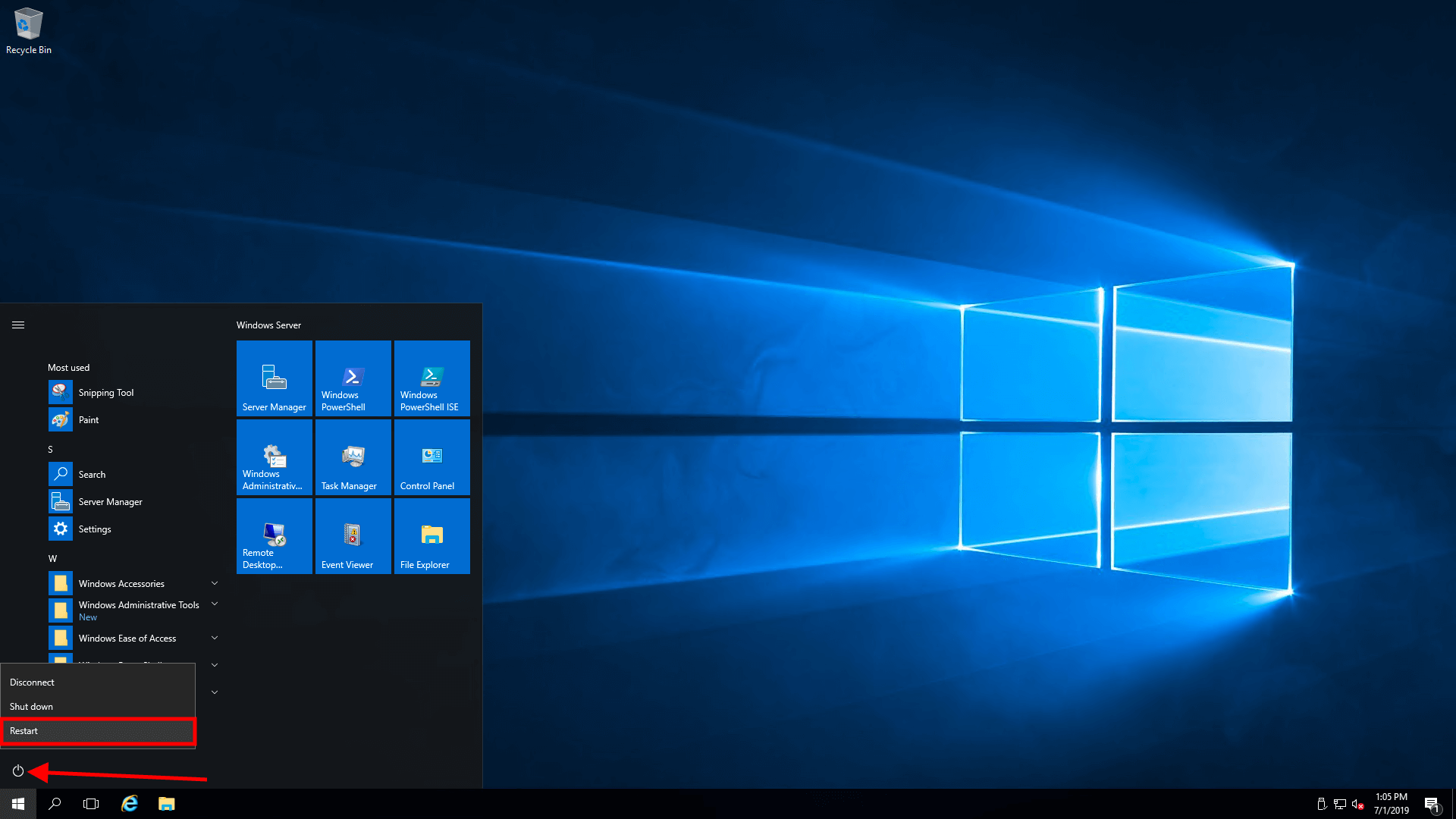Choose Shut down from the power menu
Screen dimensions: 1456x819
[x=98, y=707]
